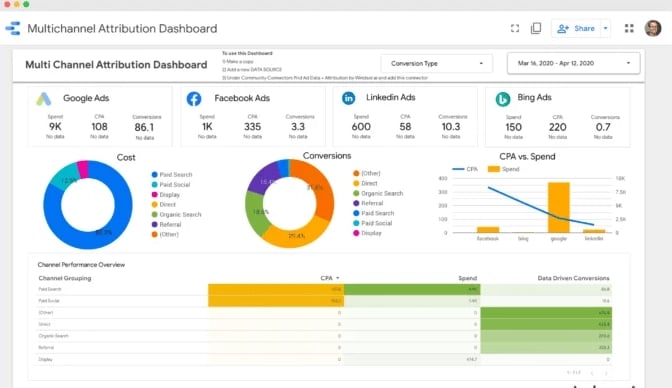Open the Google apps grid
The height and width of the screenshot is (388, 672).
click(629, 28)
